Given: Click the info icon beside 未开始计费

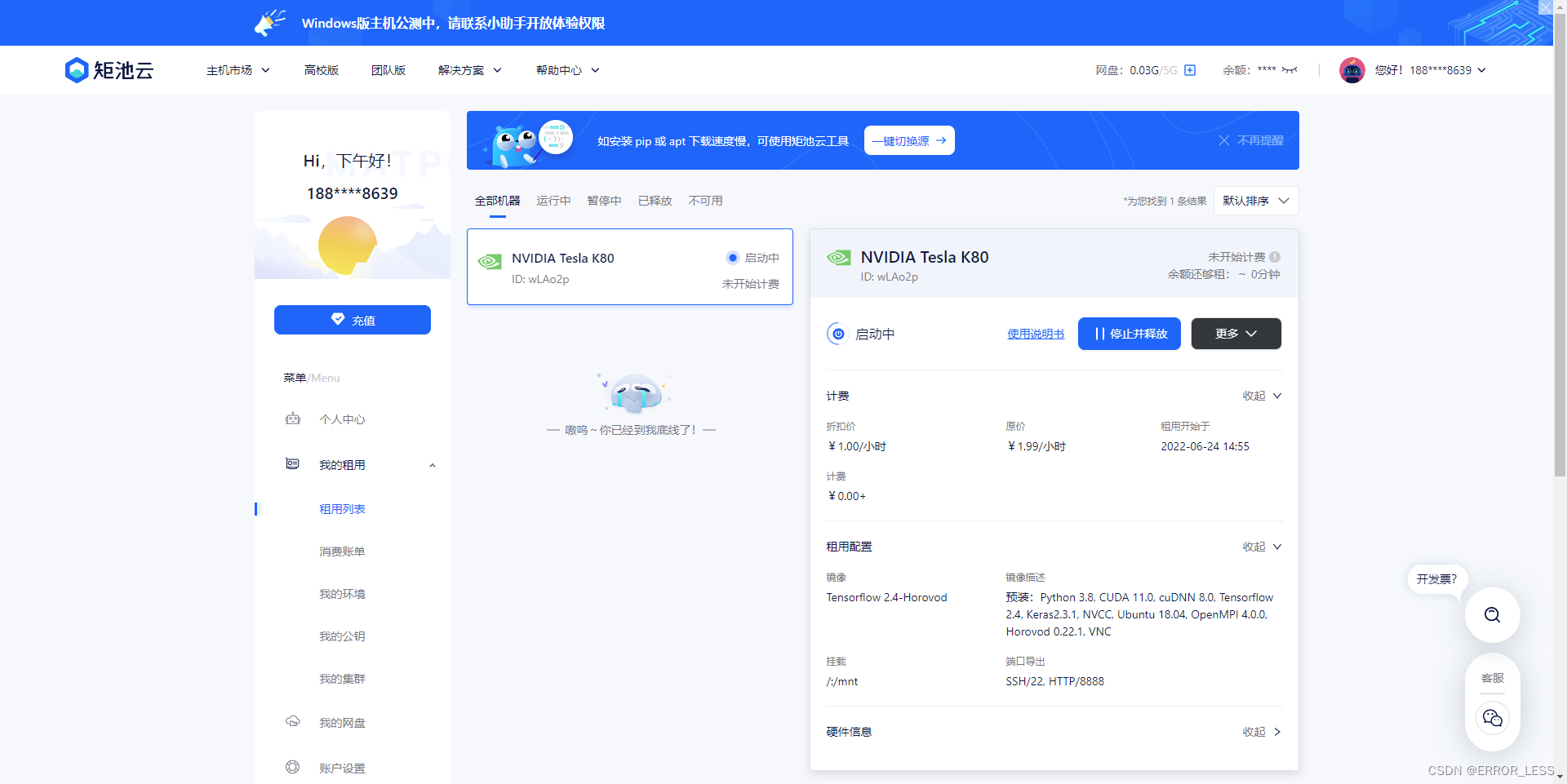Looking at the screenshot, I should tap(1275, 257).
